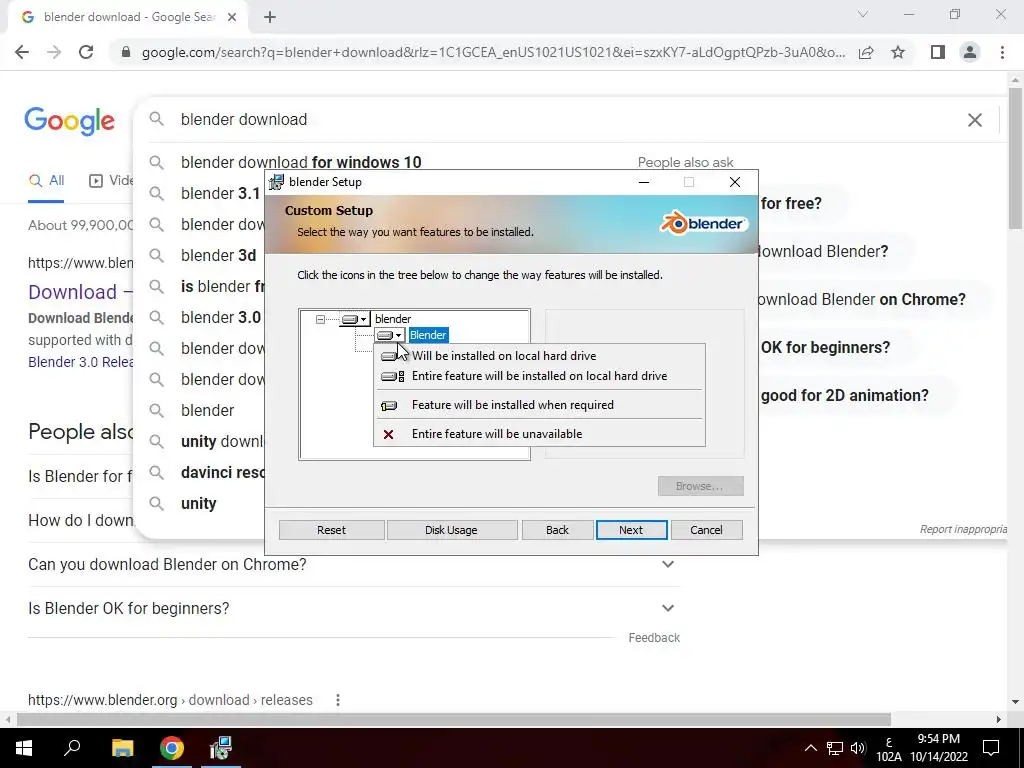Switch to Chrome in the taskbar

[x=172, y=748]
